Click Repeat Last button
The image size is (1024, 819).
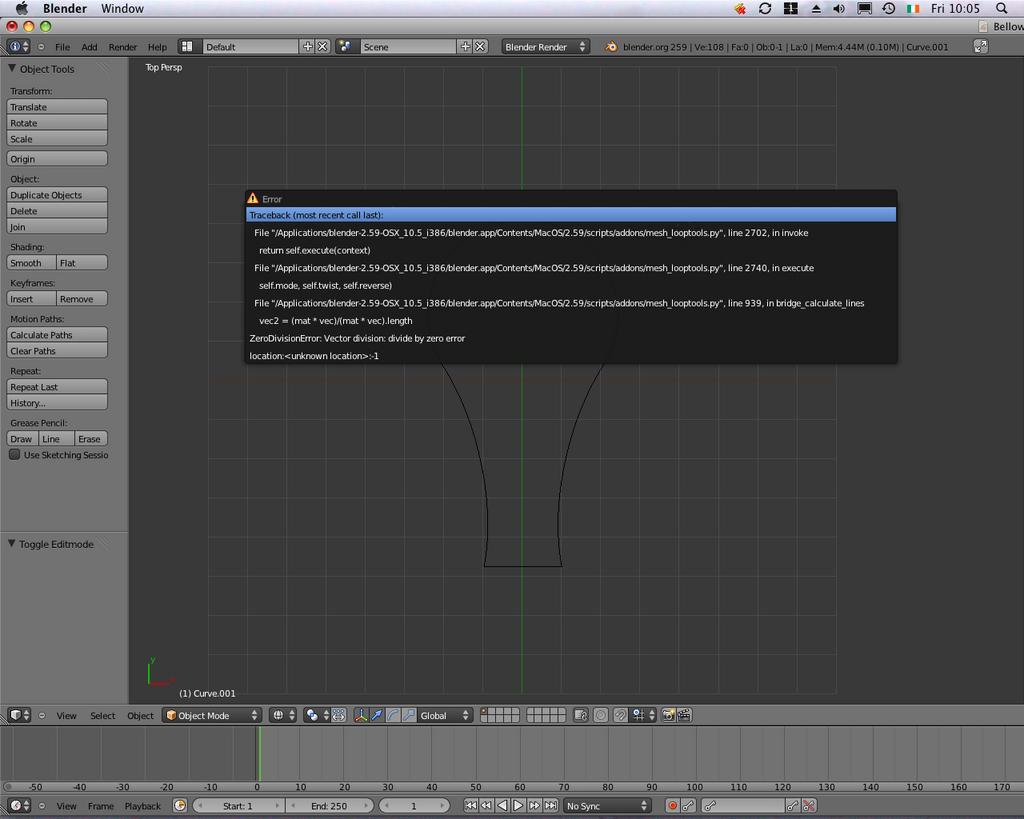tap(57, 387)
